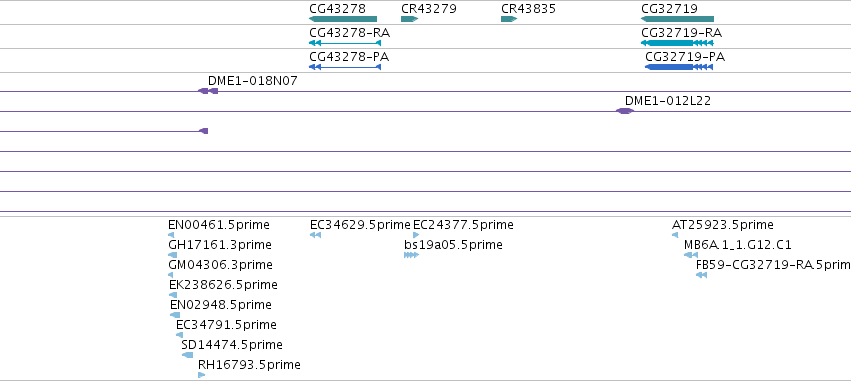This screenshot has width=851, height=381.
Task: Click the CR43279 gene arrow
Action: tap(409, 19)
